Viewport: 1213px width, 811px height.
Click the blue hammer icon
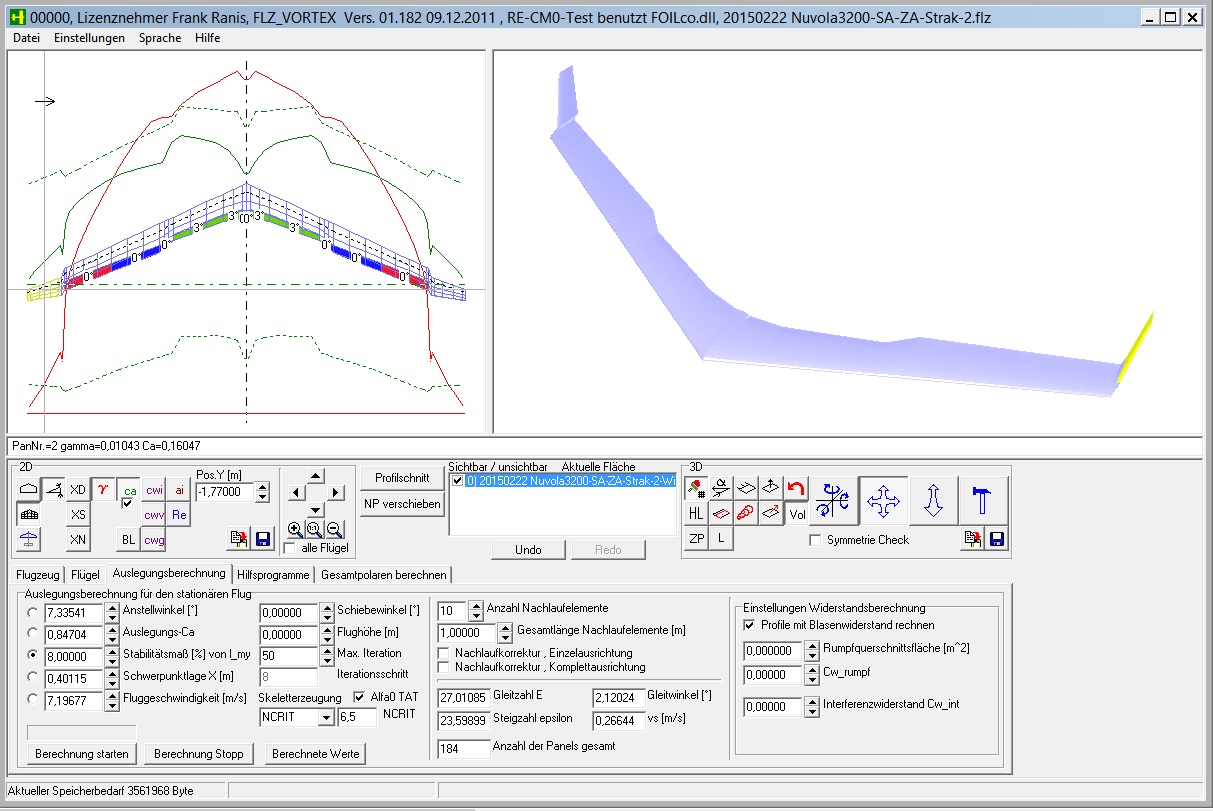pyautogui.click(x=983, y=500)
